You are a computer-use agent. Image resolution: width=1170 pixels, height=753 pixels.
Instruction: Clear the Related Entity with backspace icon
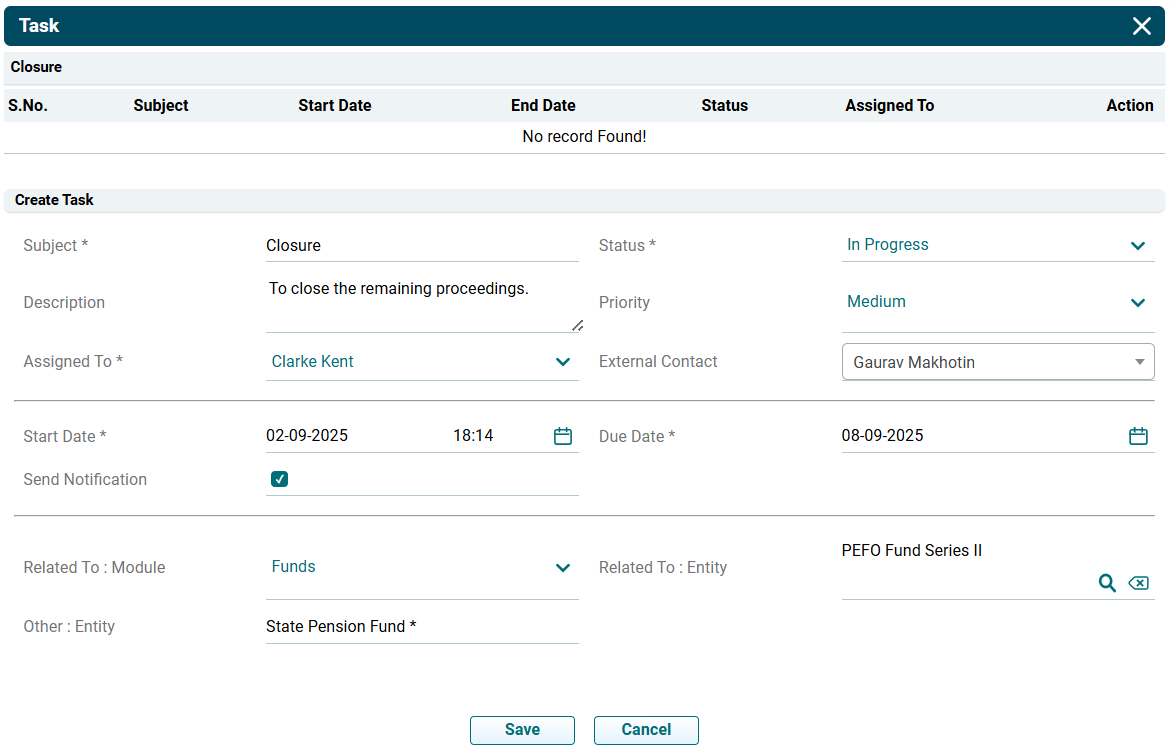coord(1138,583)
